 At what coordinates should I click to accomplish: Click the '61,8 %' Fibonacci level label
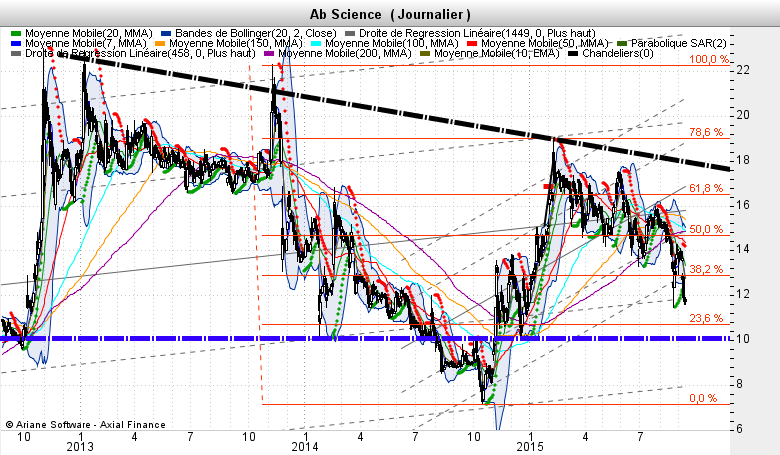coord(706,188)
